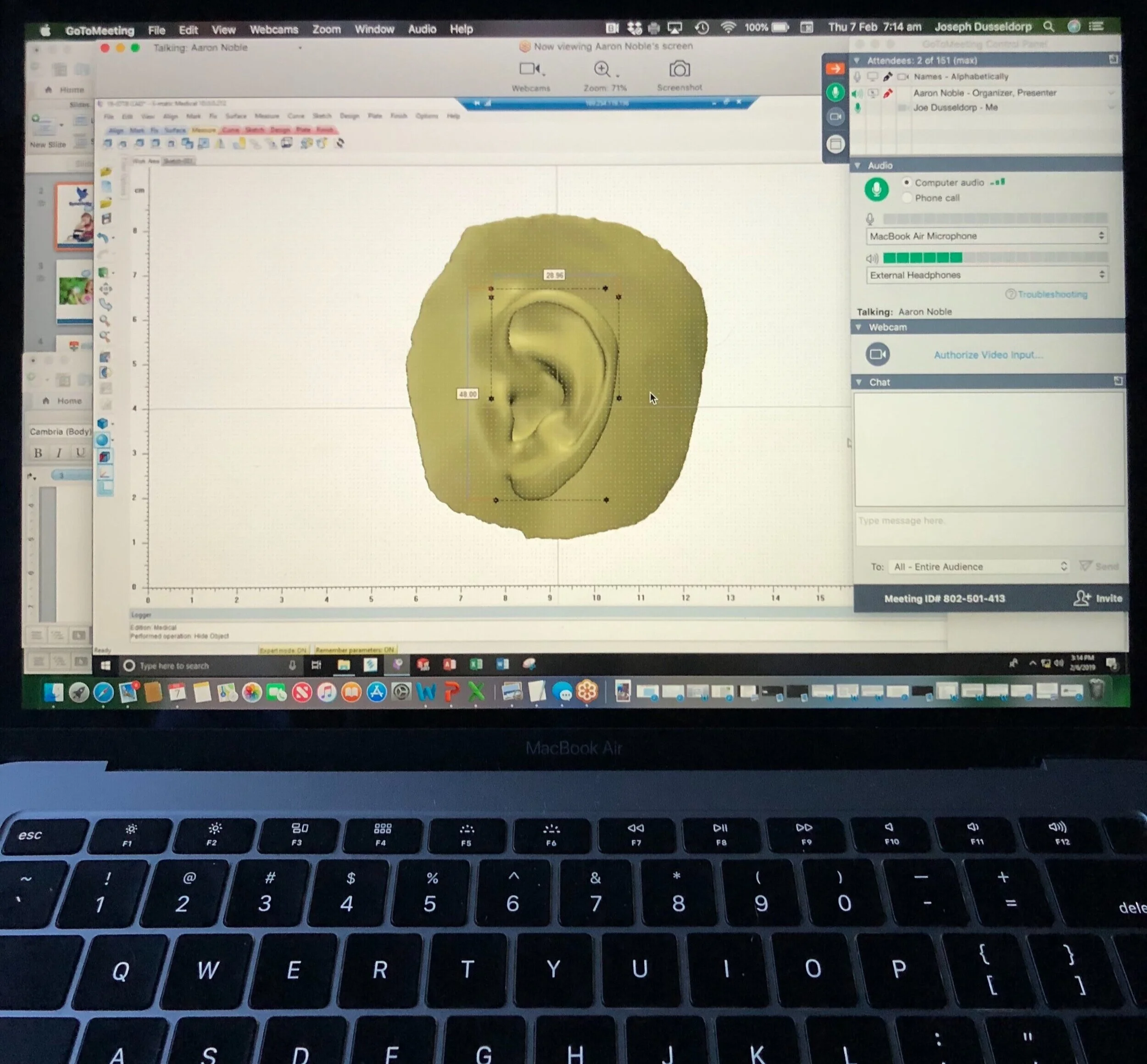Toggle green mic button on side grab tab
This screenshot has width=1147, height=1064.
pyautogui.click(x=835, y=93)
